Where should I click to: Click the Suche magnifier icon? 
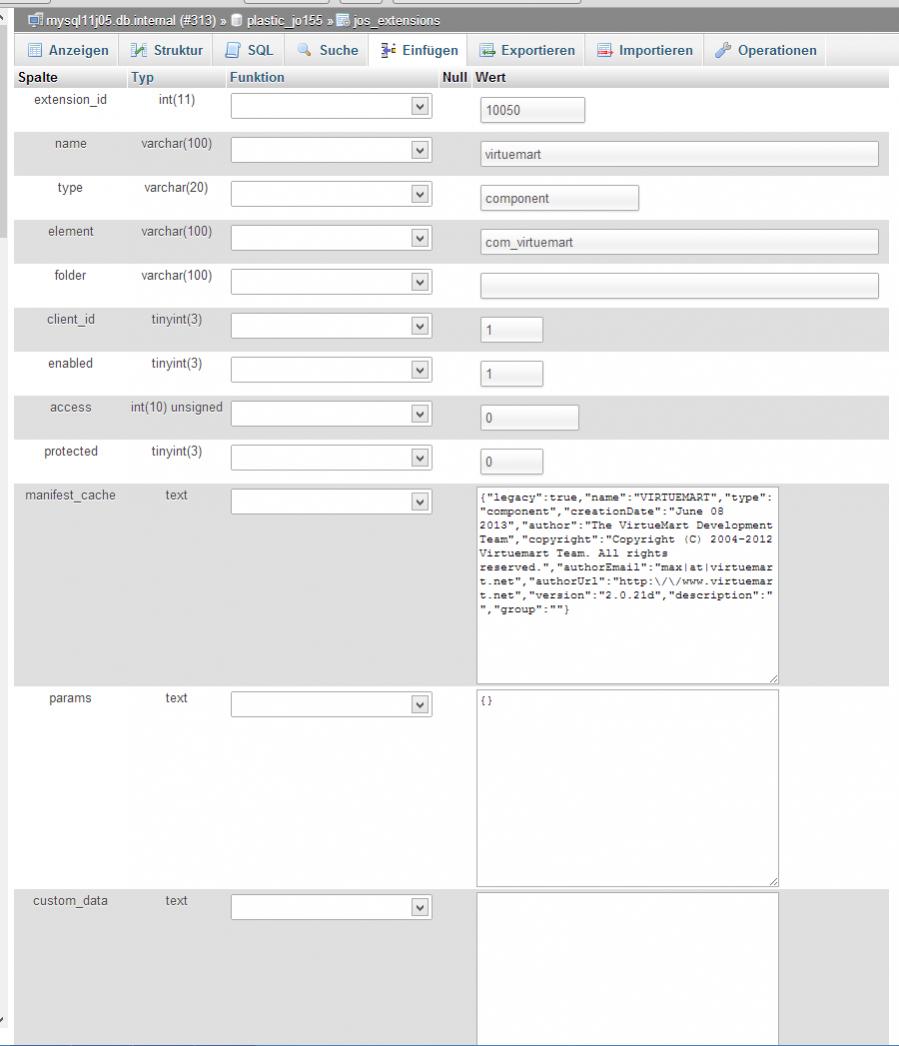(305, 51)
